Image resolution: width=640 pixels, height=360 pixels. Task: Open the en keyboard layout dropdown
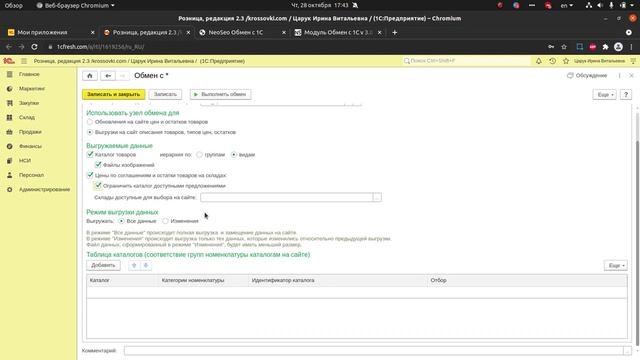coord(567,5)
